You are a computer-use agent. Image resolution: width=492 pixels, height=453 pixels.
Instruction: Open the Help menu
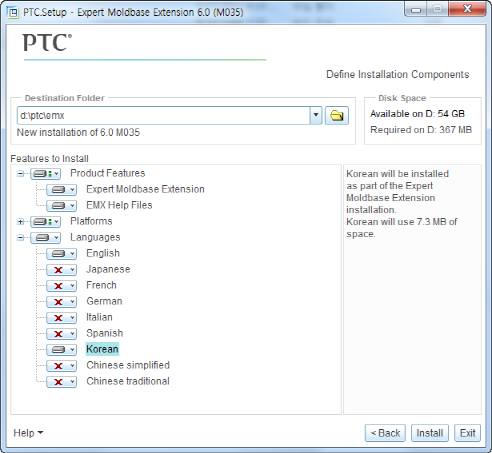point(28,433)
